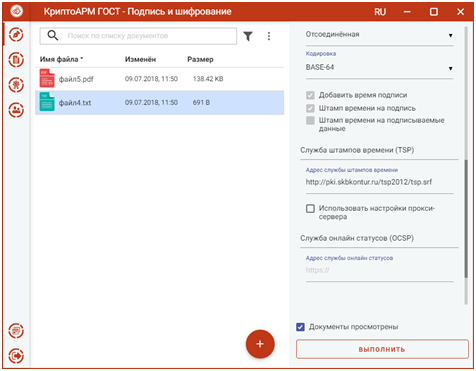Image resolution: width=476 pixels, height=371 pixels.
Task: Uncheck Документы просмотрены checkbox
Action: pyautogui.click(x=300, y=327)
